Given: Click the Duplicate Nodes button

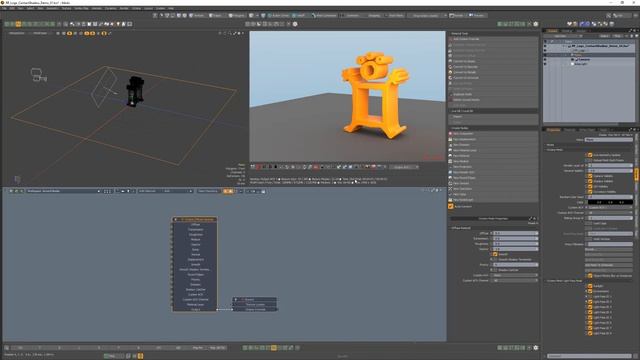Looking at the screenshot, I should point(493,94).
